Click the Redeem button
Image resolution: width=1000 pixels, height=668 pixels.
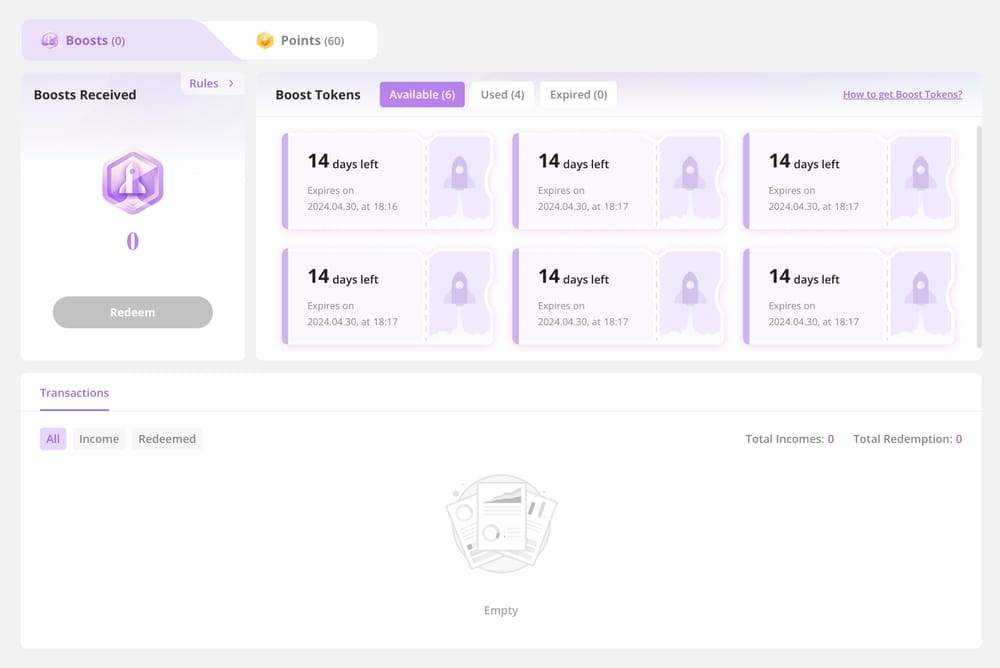point(132,312)
